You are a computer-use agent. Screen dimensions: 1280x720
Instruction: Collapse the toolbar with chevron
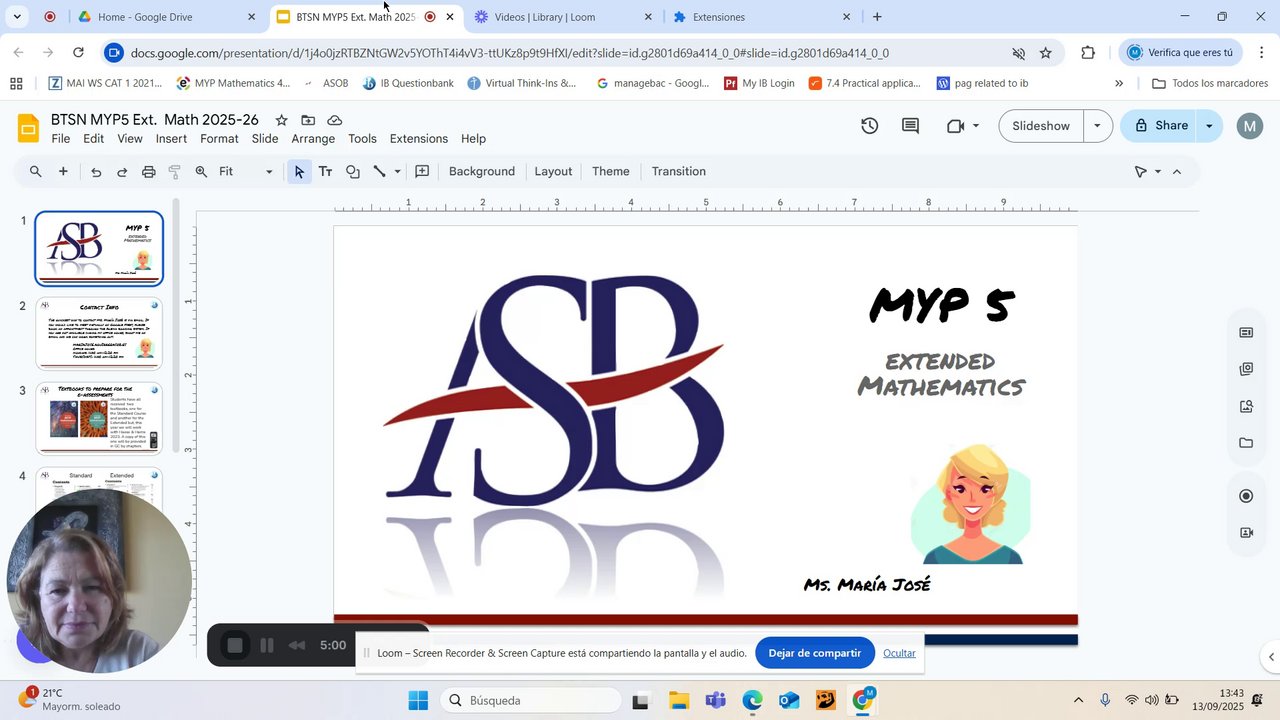1177,172
